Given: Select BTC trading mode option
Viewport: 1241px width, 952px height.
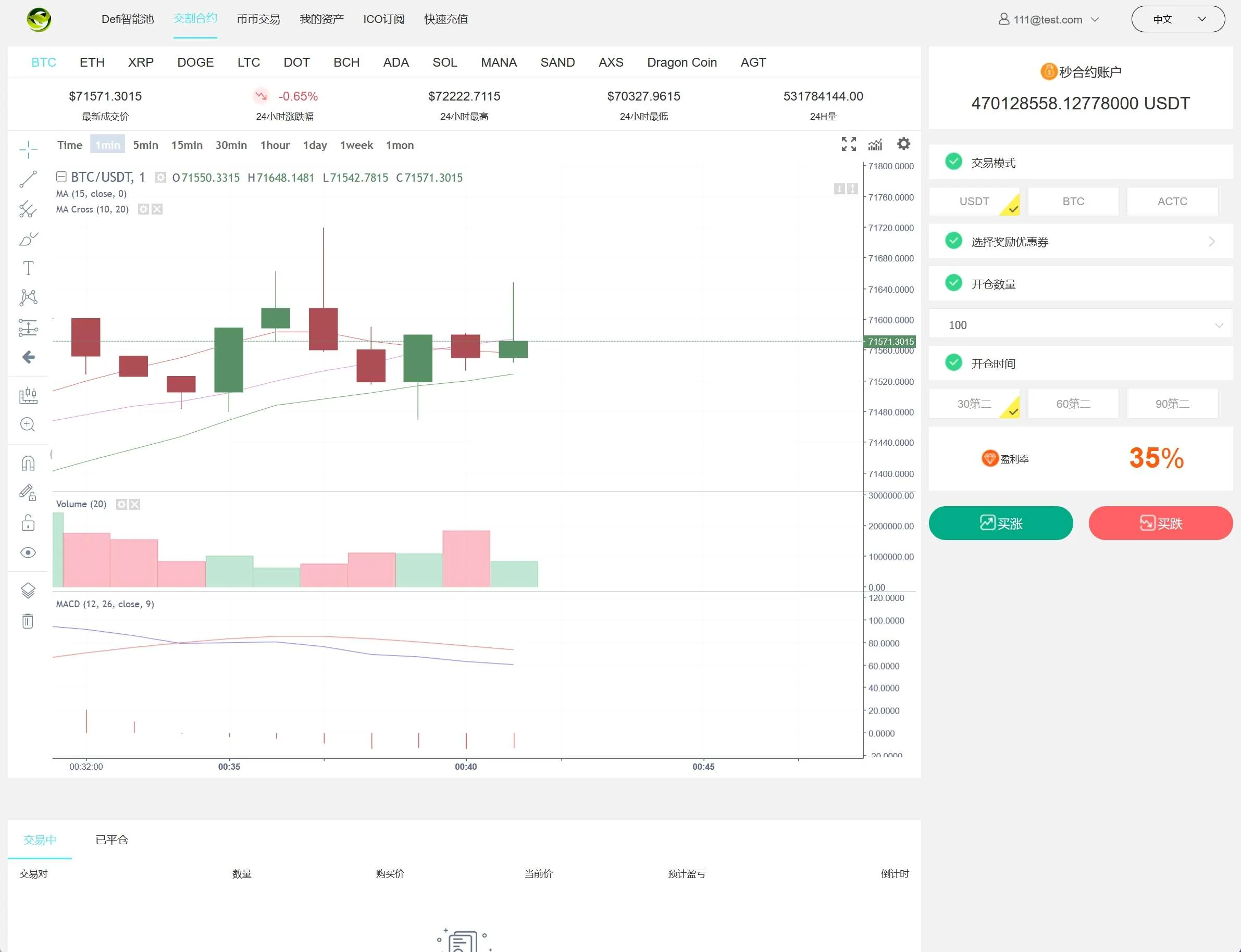Looking at the screenshot, I should click(1073, 201).
